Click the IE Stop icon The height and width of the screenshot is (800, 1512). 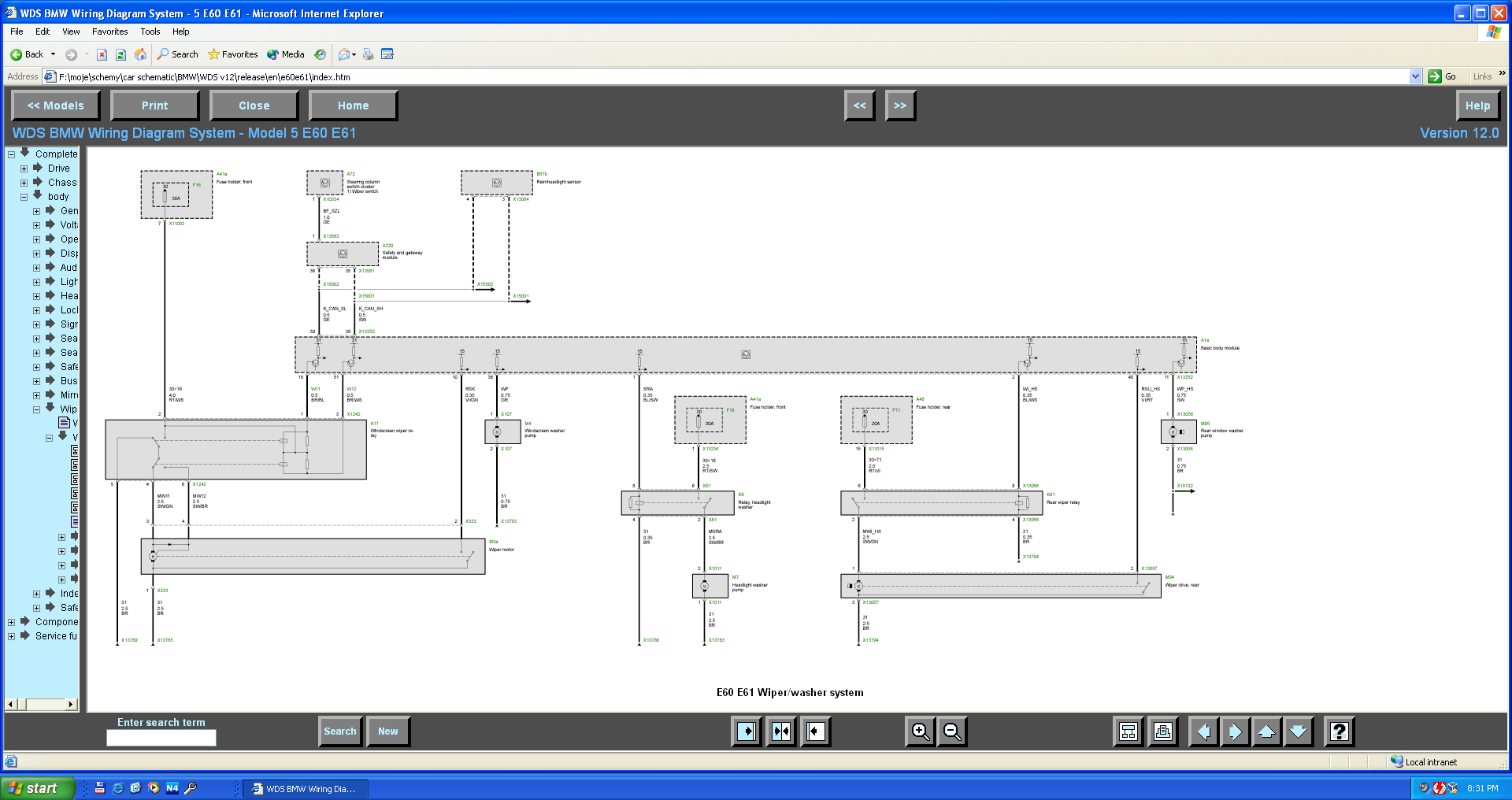(x=102, y=54)
